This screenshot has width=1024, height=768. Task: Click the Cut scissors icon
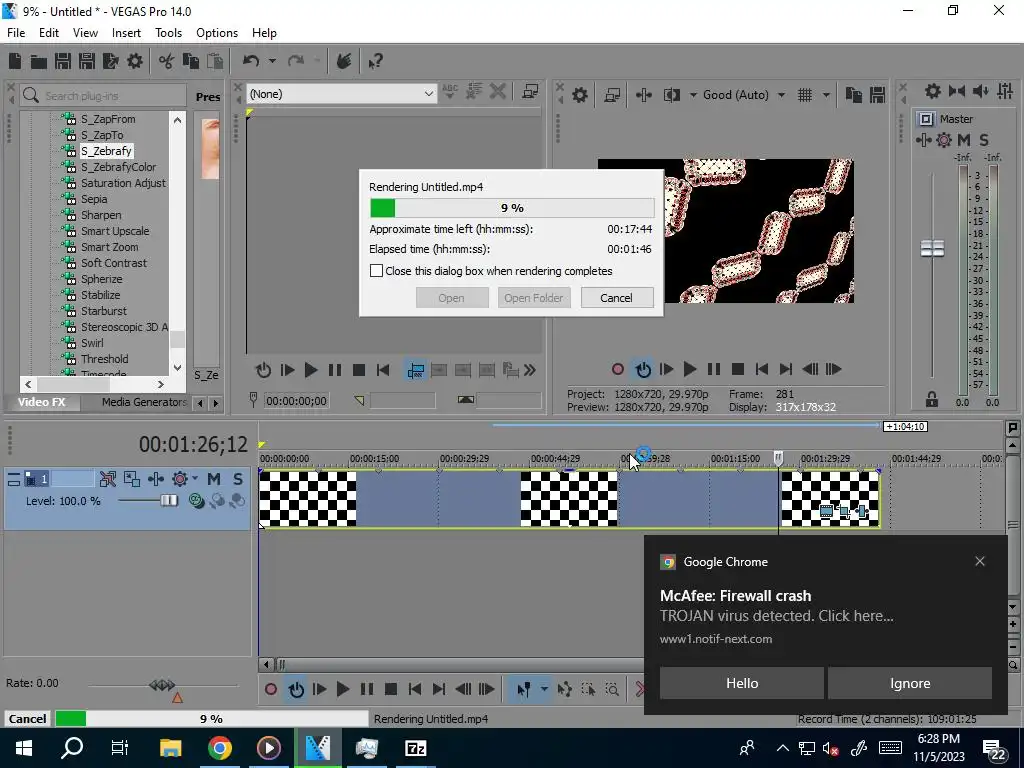click(167, 61)
